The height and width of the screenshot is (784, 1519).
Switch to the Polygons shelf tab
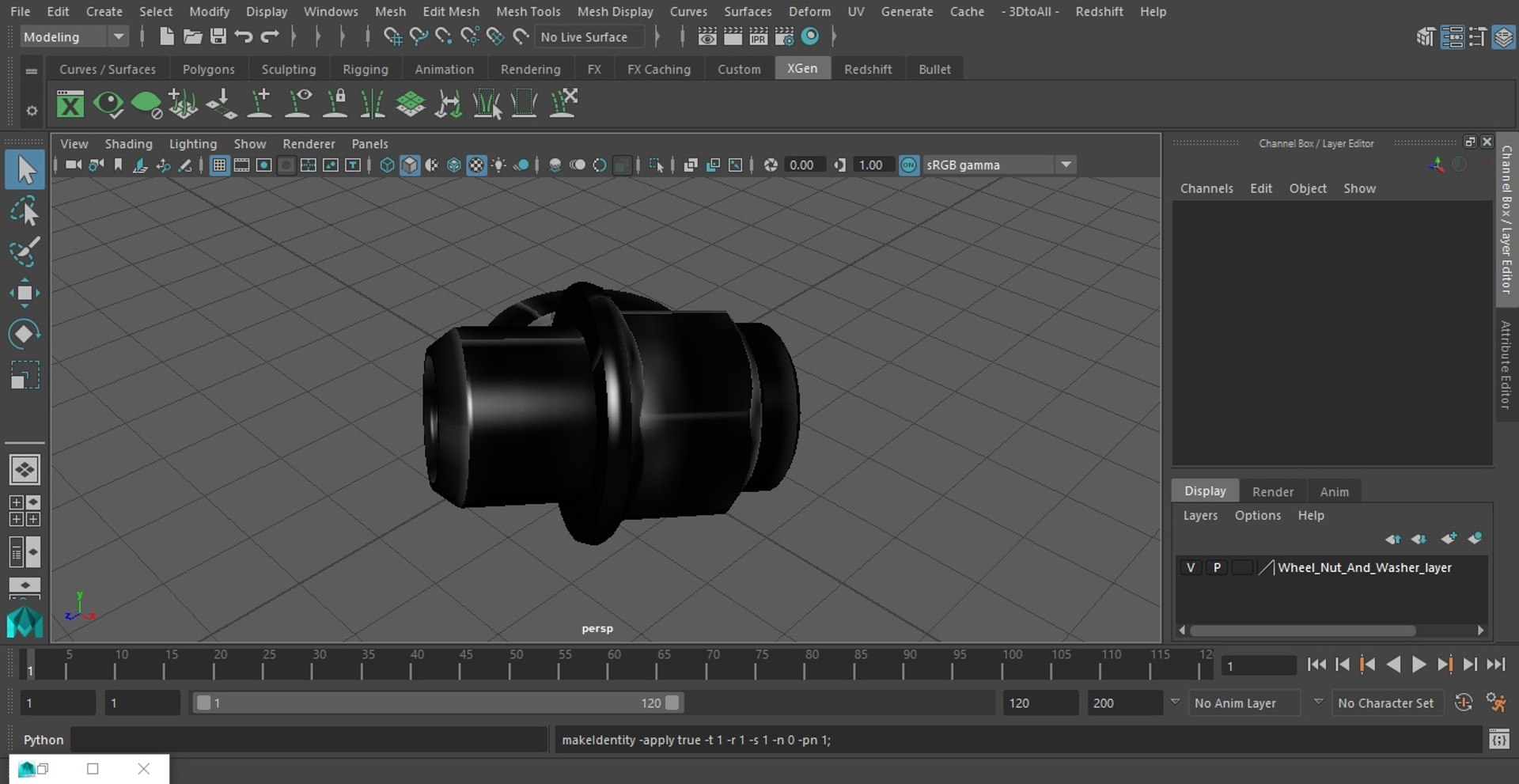(208, 69)
